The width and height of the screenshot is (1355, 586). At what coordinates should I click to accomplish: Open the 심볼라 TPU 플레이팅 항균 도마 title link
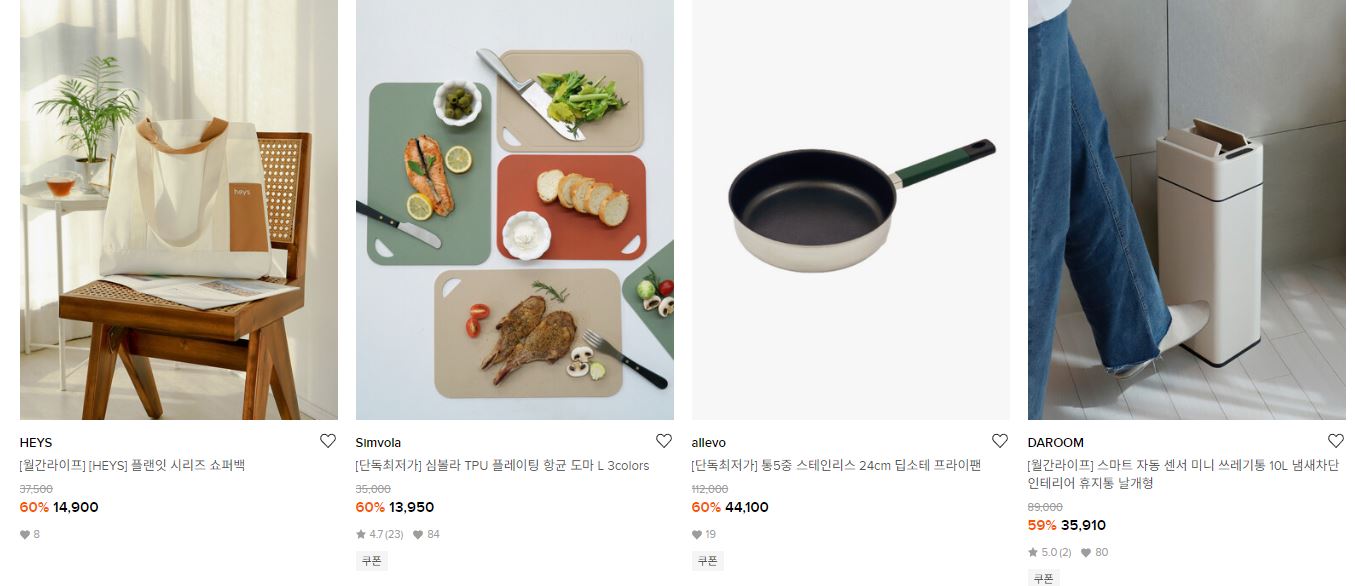503,465
